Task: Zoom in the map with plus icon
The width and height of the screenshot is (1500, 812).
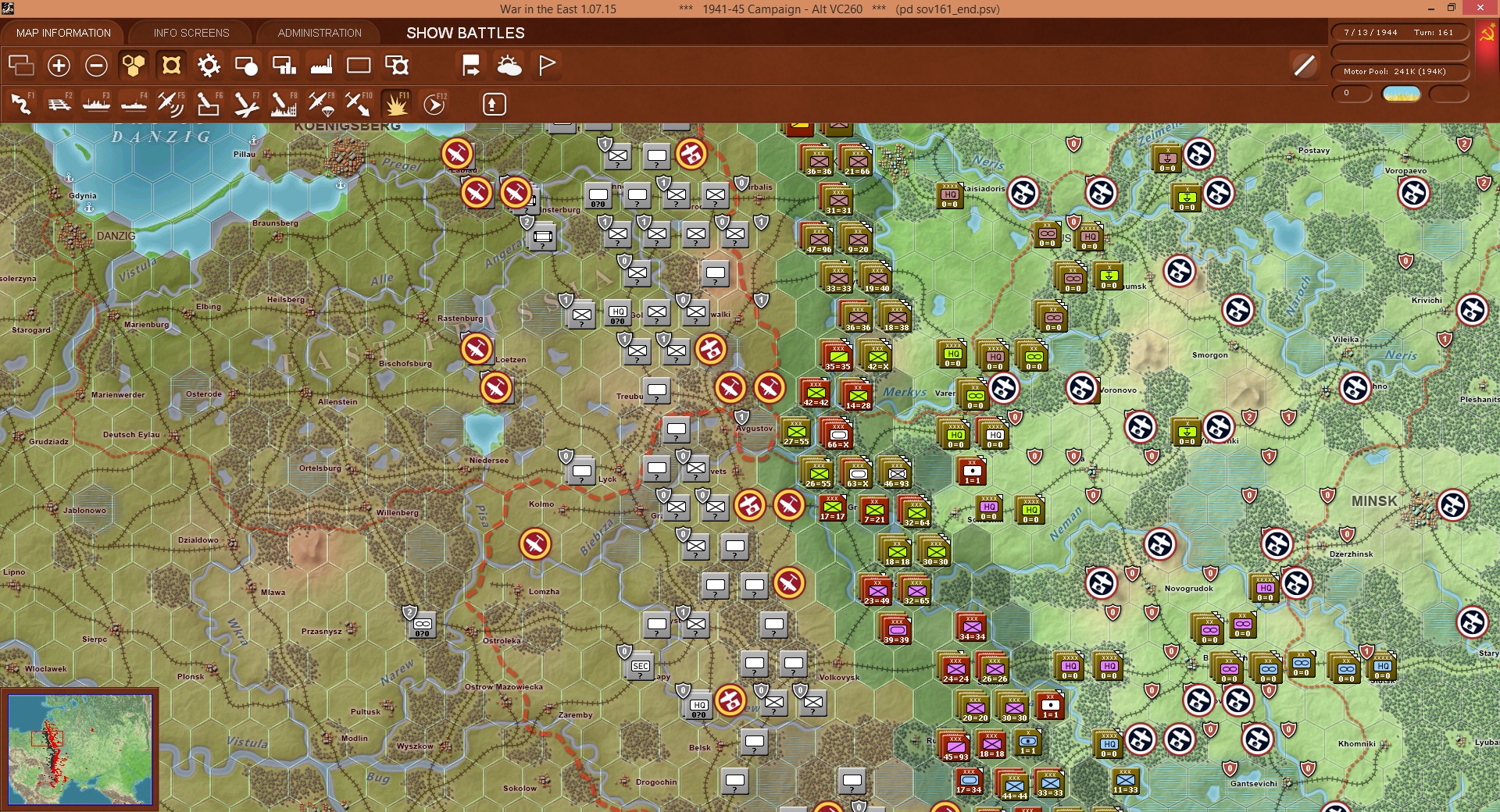Action: (59, 66)
